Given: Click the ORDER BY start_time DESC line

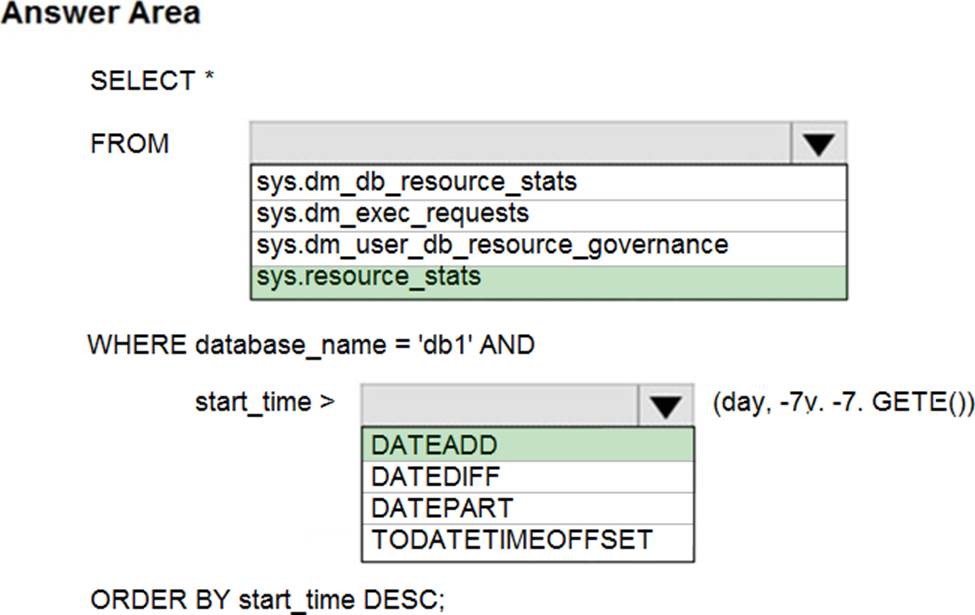Looking at the screenshot, I should 268,598.
